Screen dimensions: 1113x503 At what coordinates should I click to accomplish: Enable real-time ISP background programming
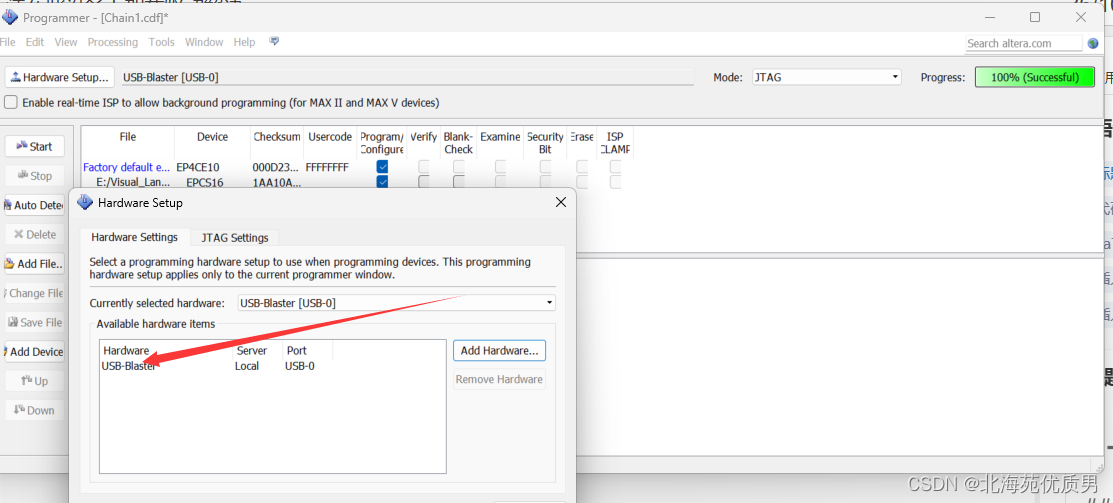tap(11, 102)
